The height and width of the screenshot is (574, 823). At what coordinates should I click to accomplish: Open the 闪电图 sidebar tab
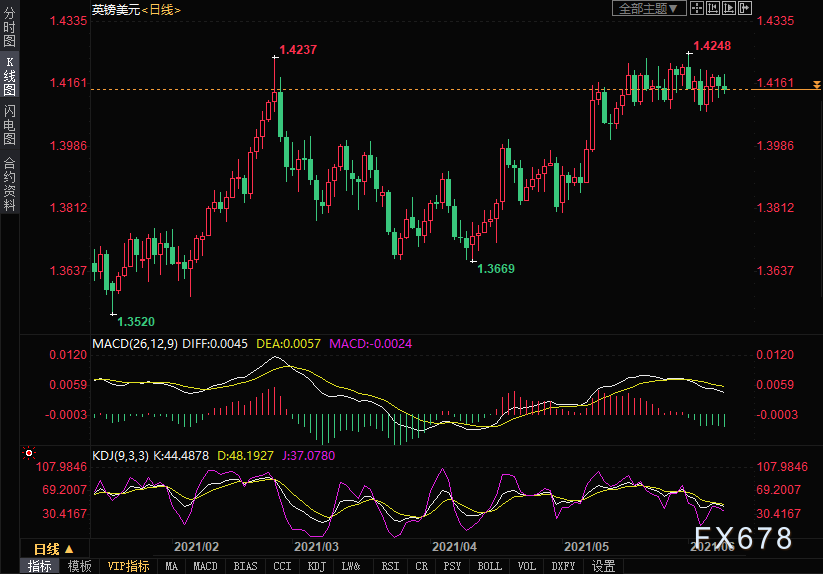click(x=9, y=125)
